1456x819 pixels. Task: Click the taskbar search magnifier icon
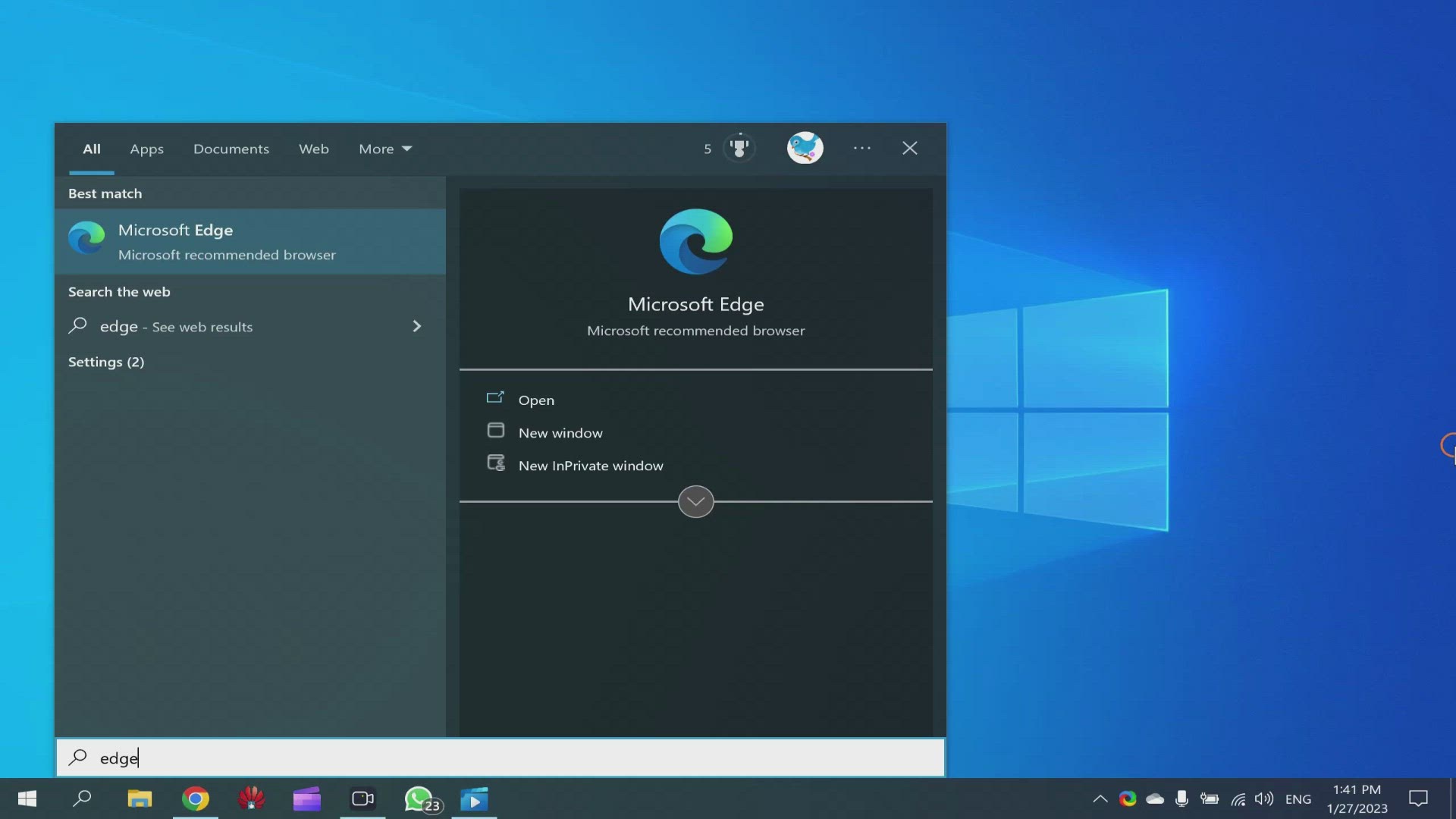click(x=82, y=799)
